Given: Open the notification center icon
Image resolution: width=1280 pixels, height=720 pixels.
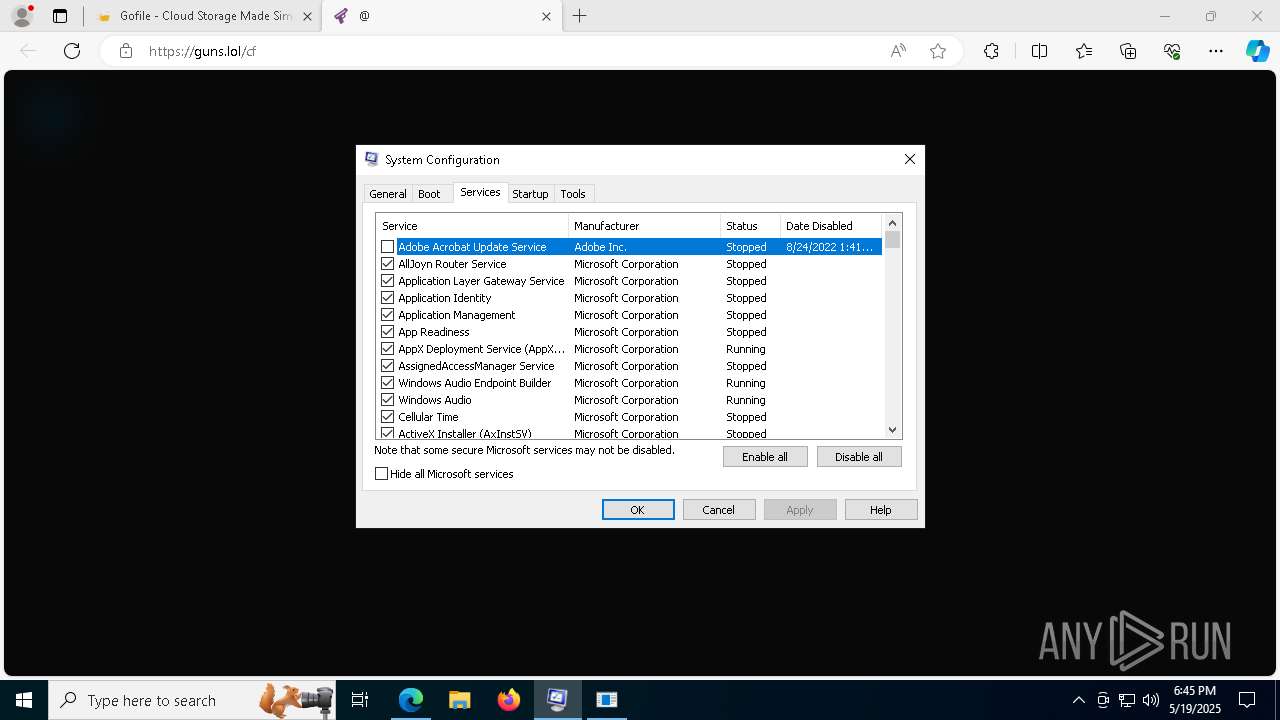Looking at the screenshot, I should click(1247, 700).
